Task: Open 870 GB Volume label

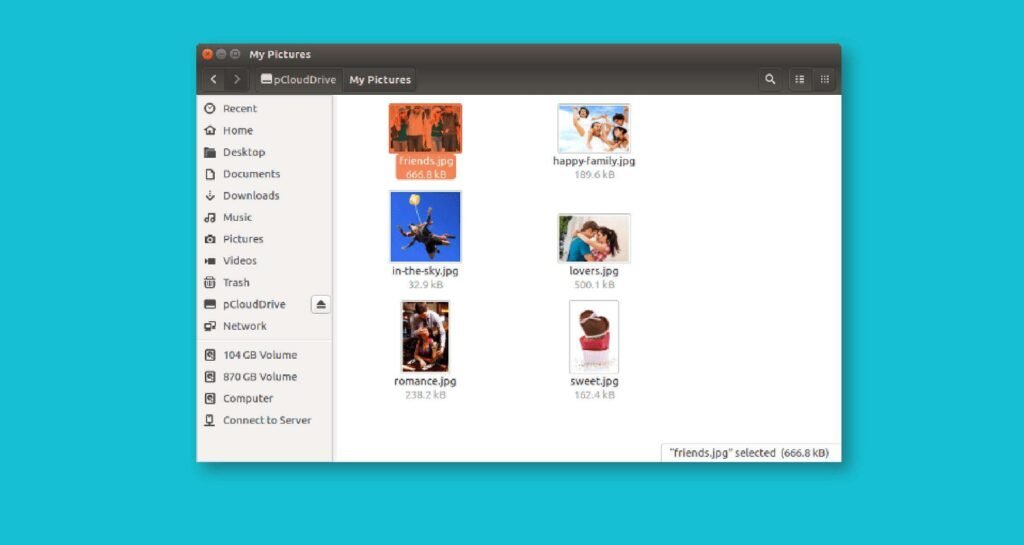Action: point(260,377)
